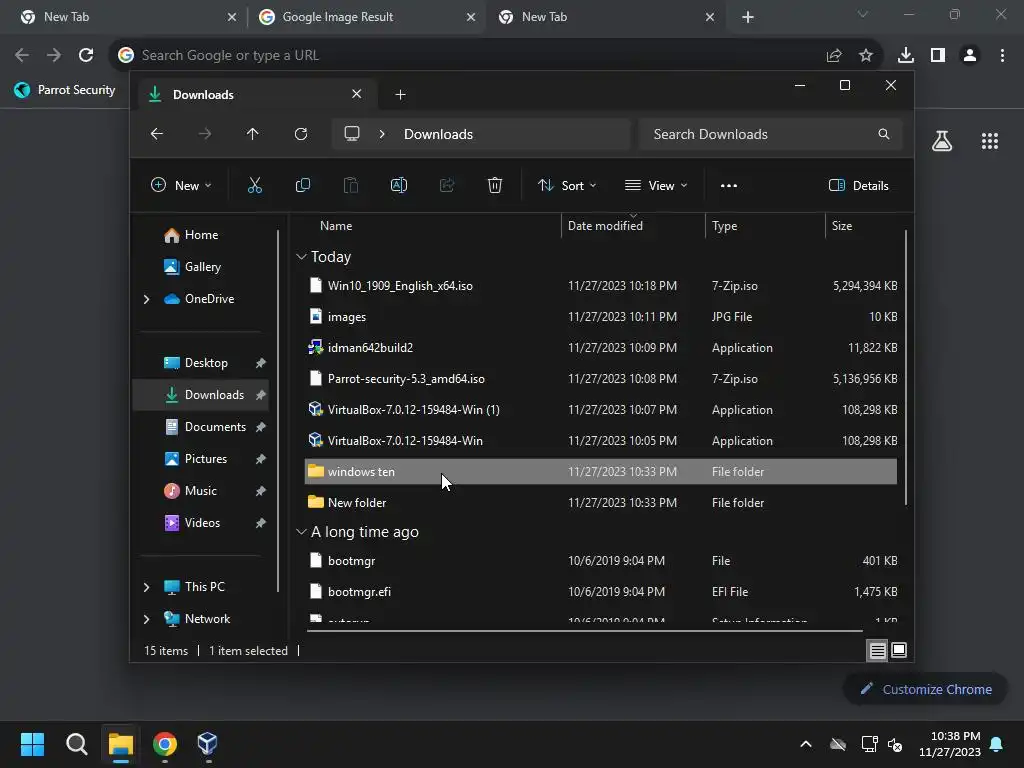Go forward in File Explorer
The height and width of the screenshot is (768, 1024).
(205, 134)
